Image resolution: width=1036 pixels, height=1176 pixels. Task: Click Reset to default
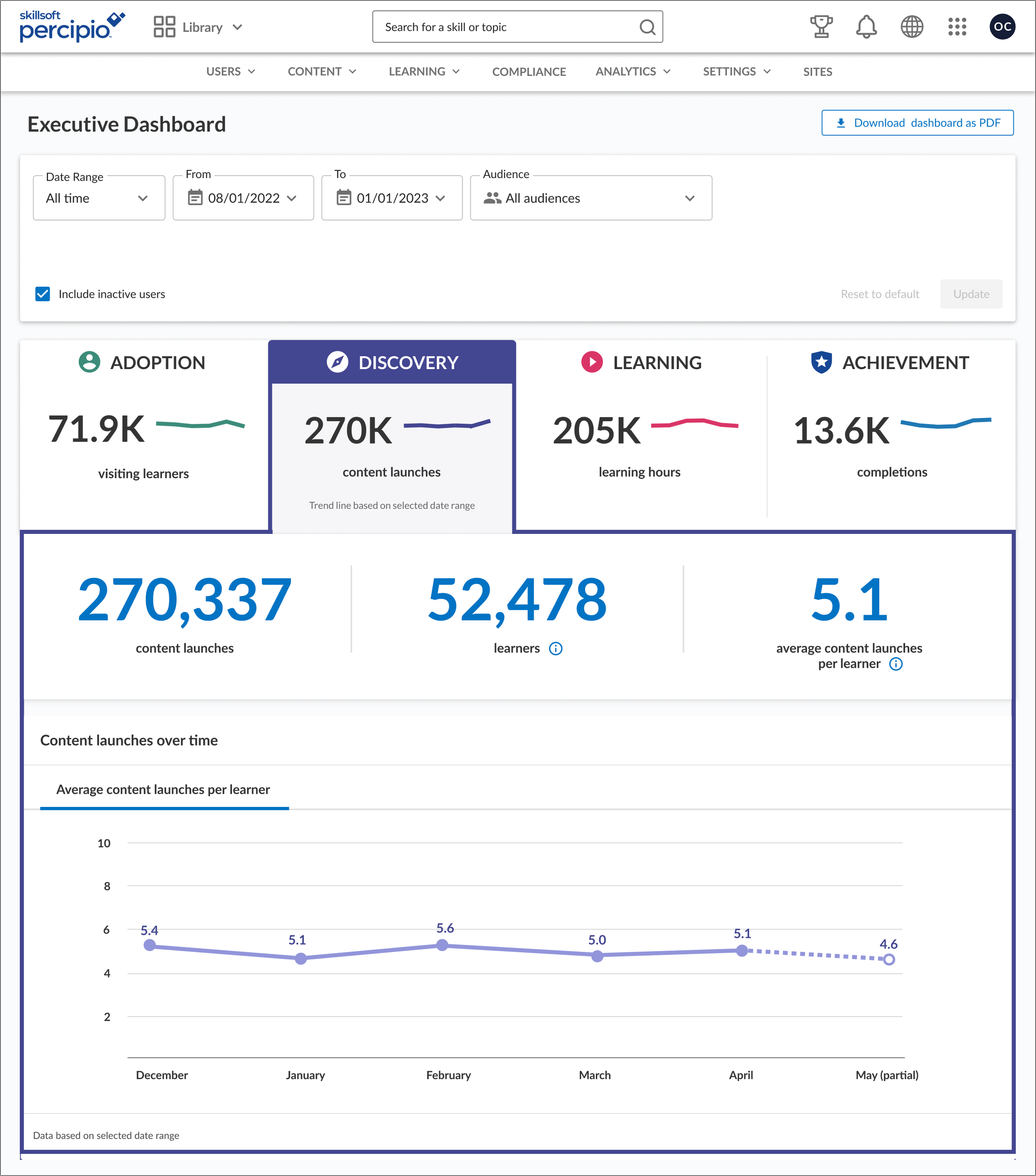click(x=879, y=294)
